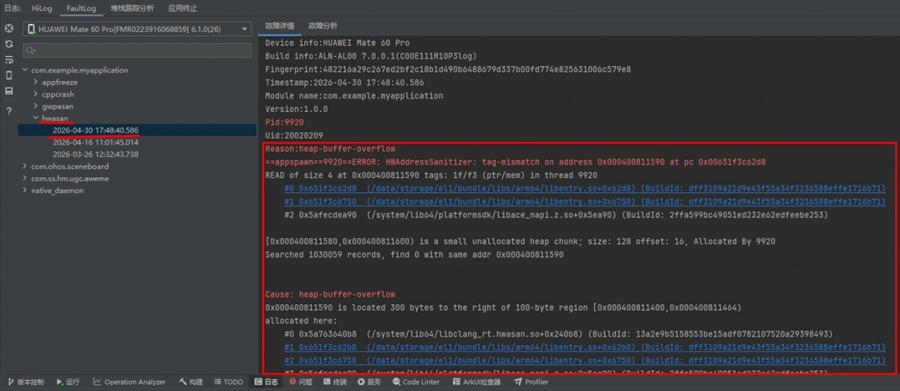Click the Device info:HUAWEI Mate 60 Pro line
The width and height of the screenshot is (900, 391).
(x=337, y=43)
